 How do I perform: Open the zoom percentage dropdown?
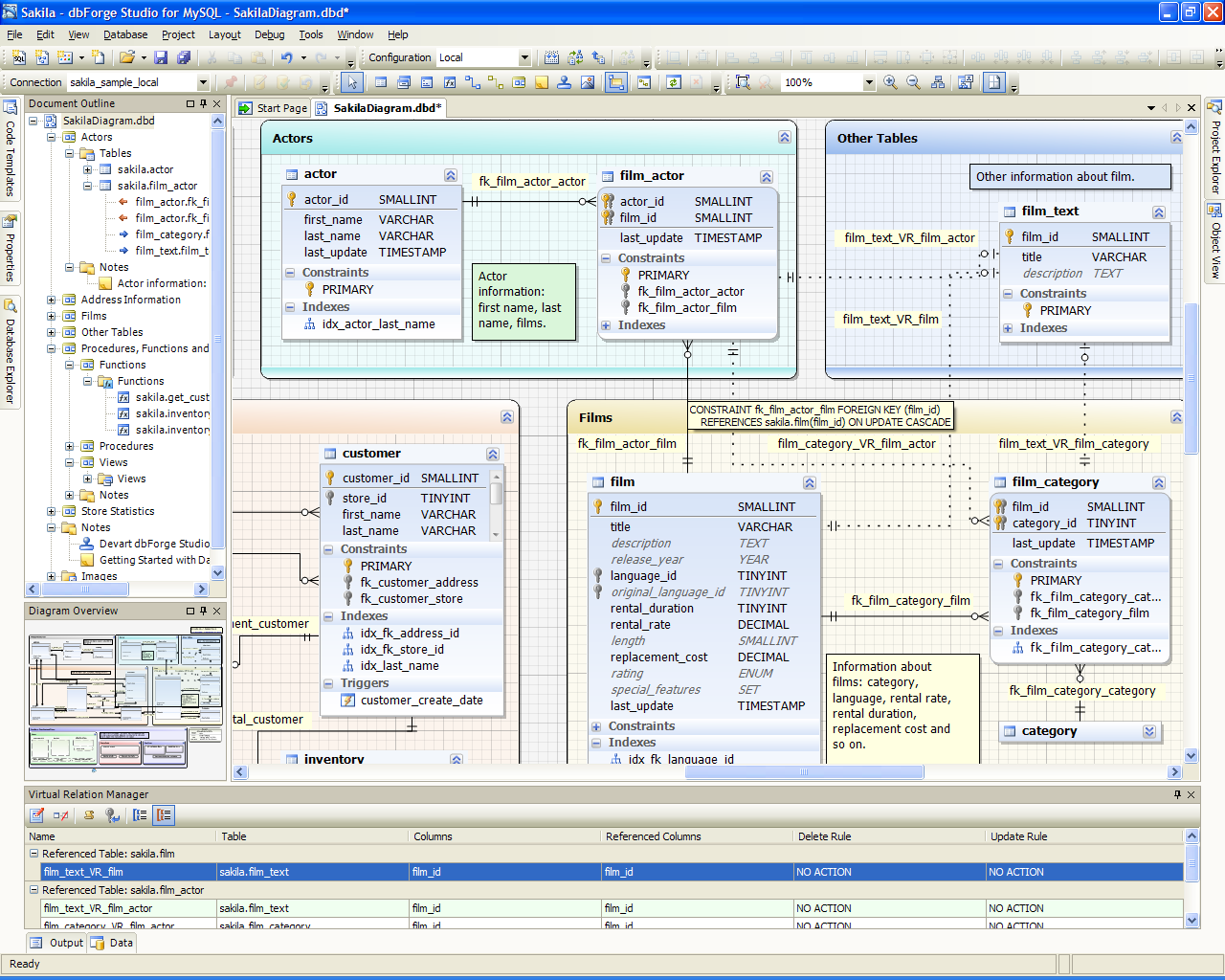coord(869,82)
